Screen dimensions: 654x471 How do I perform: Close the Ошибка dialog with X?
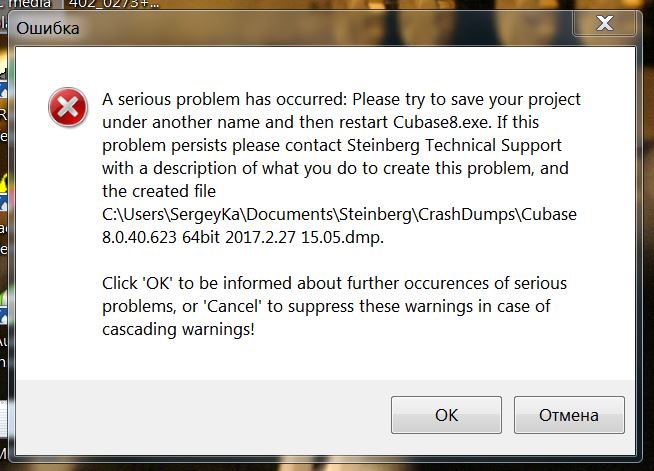coord(605,21)
